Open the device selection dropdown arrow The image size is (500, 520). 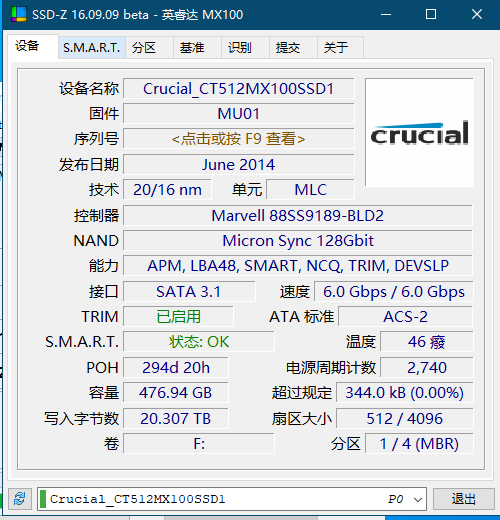point(418,499)
